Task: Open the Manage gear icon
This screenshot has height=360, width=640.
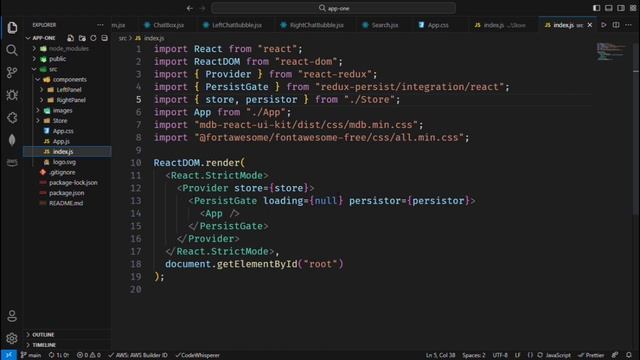Action: click(x=12, y=338)
